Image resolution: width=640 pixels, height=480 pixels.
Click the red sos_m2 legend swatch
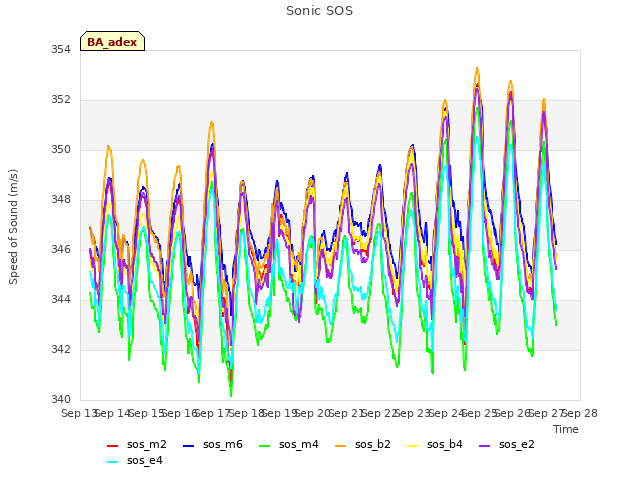pos(112,446)
